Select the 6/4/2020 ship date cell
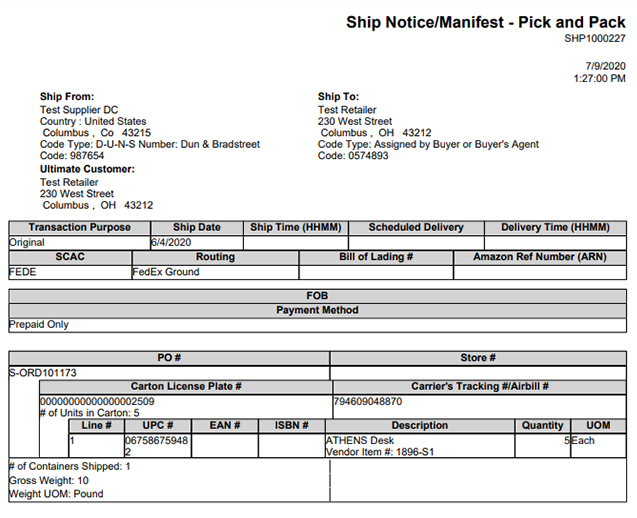The height and width of the screenshot is (518, 637). pos(171,242)
